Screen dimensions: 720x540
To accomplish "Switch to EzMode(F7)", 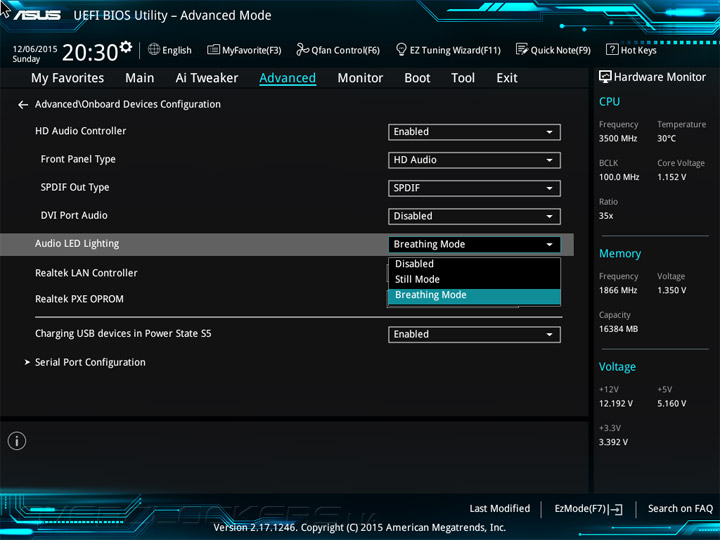I will pyautogui.click(x=588, y=509).
